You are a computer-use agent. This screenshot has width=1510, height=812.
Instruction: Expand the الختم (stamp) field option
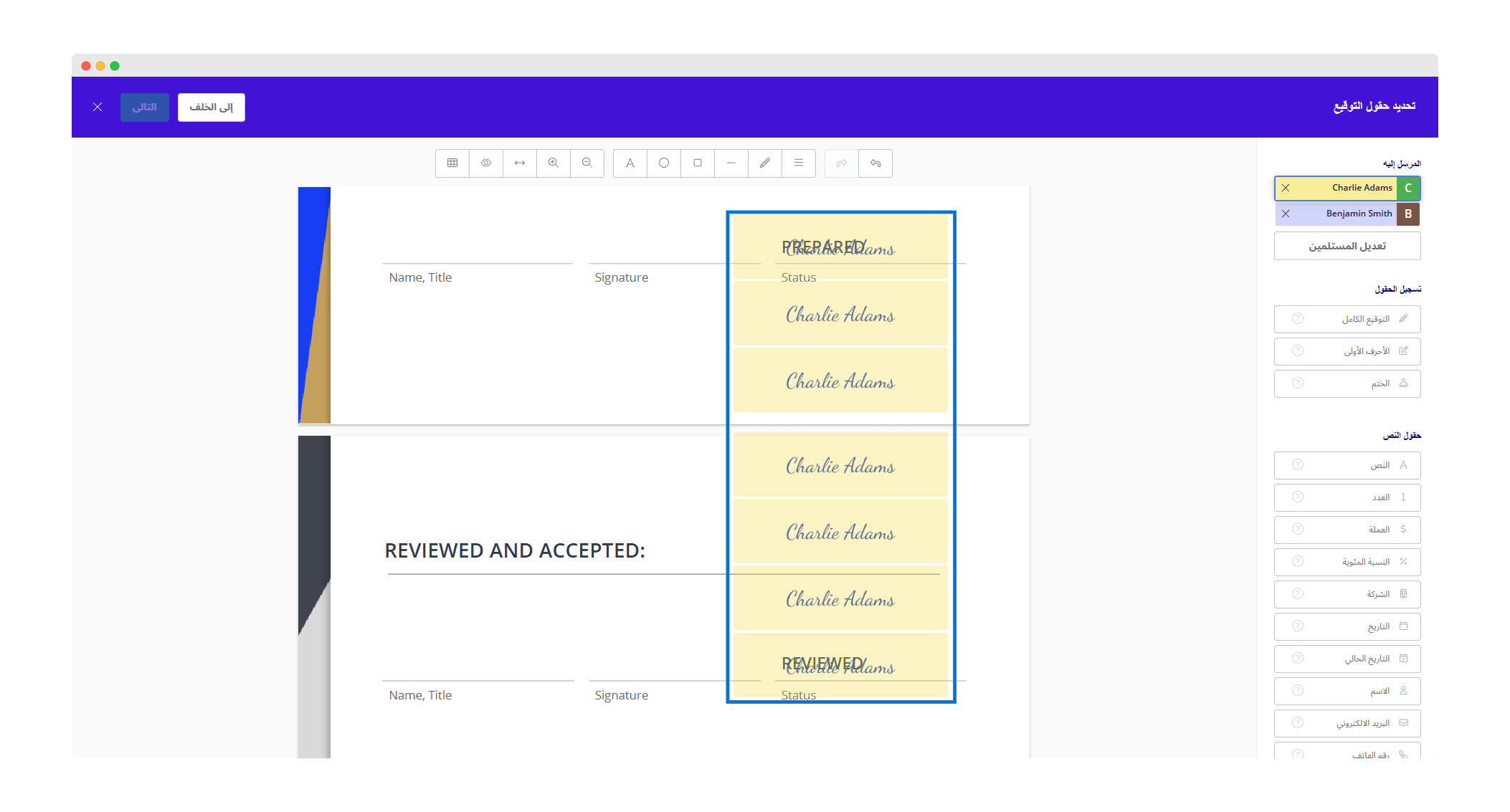pos(1347,383)
